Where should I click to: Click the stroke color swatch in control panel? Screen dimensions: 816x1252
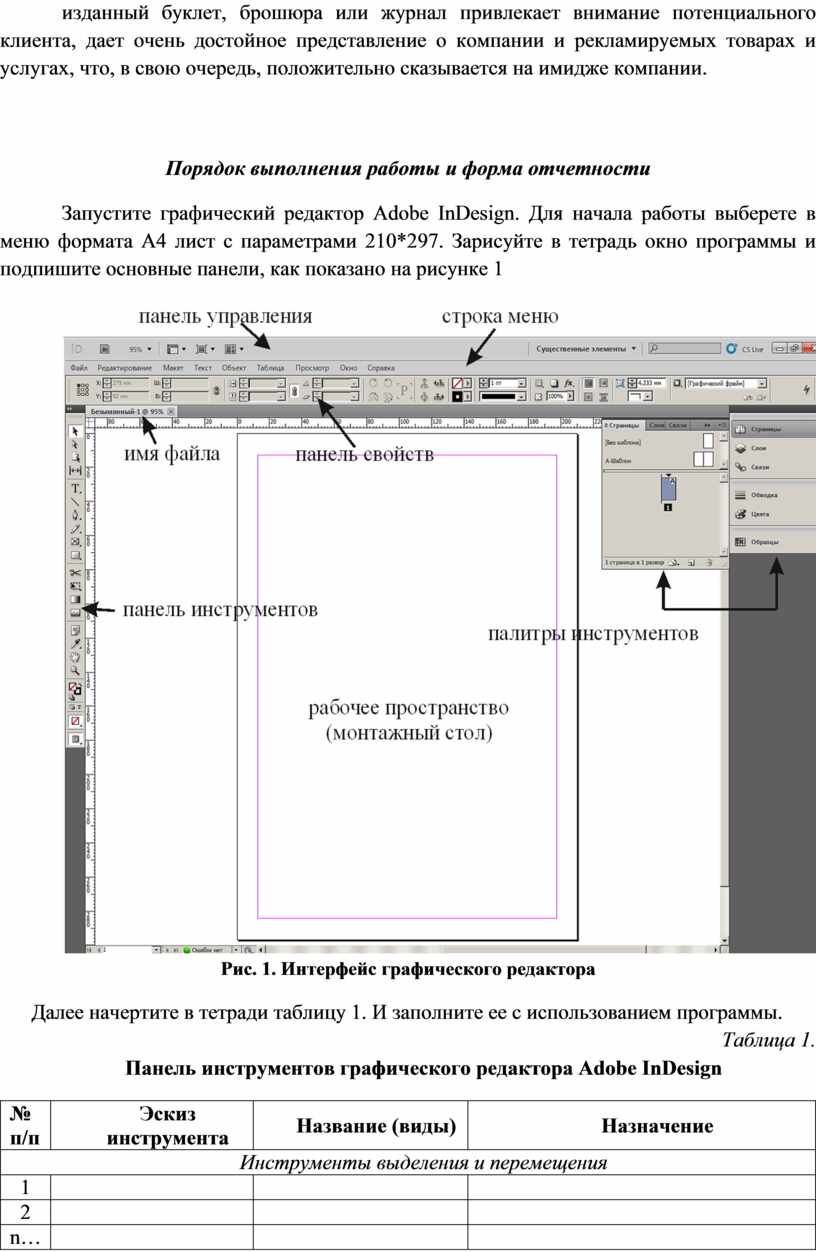457,396
